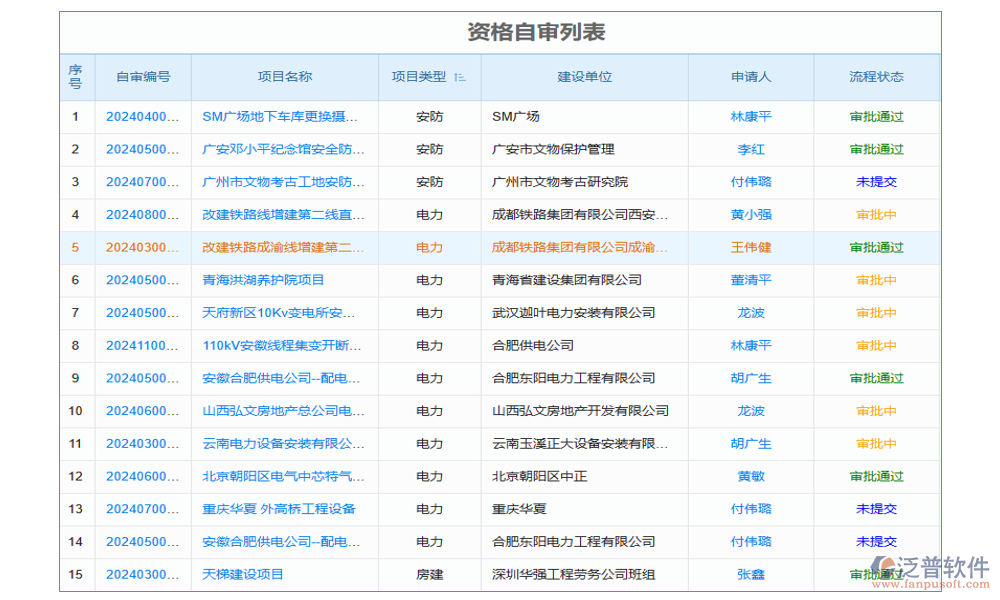Open the 重庆华夏 外高桥工程设备 project link
The height and width of the screenshot is (600, 1000).
279,509
